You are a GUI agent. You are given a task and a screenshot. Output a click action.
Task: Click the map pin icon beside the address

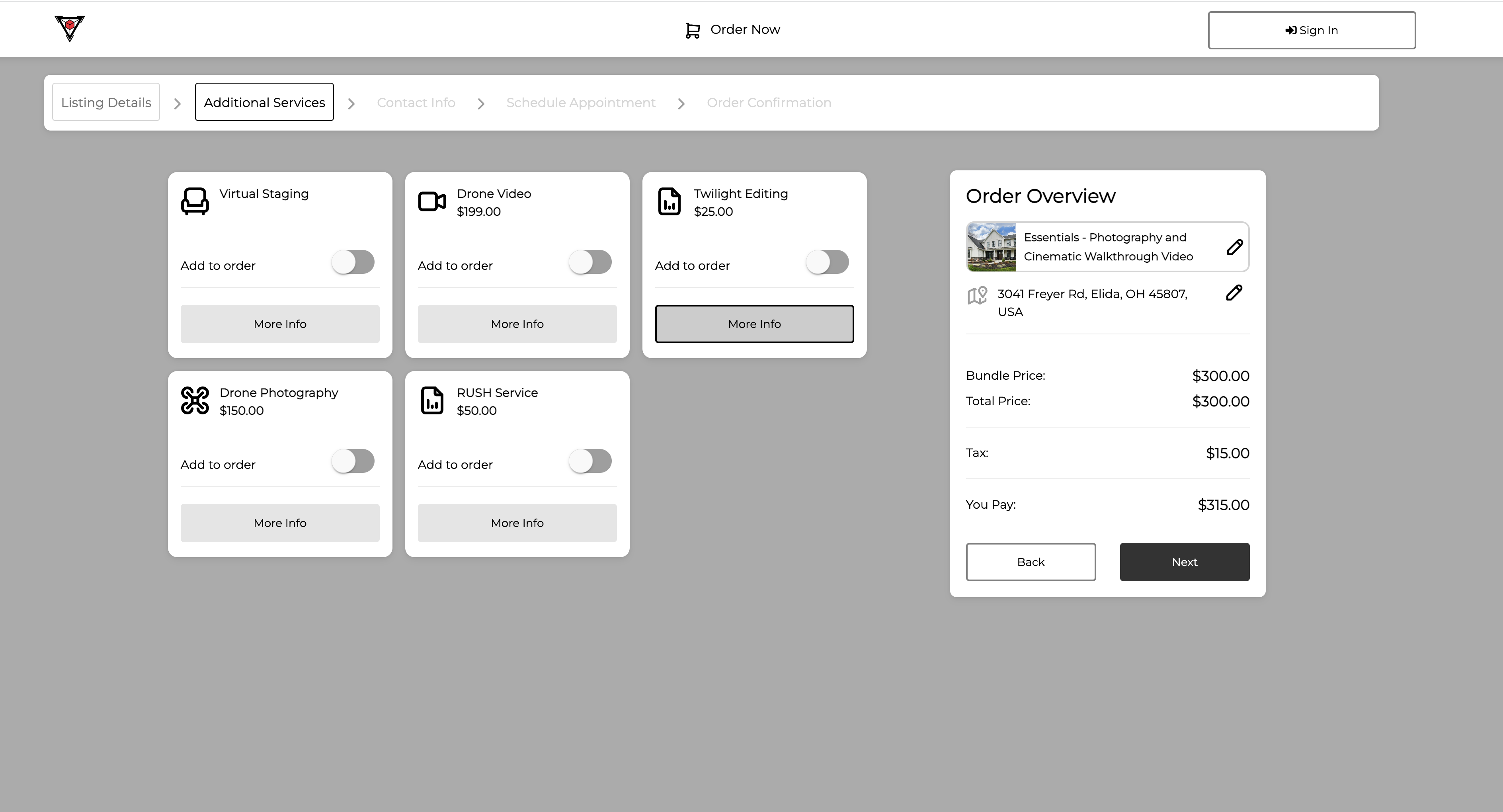pyautogui.click(x=977, y=295)
